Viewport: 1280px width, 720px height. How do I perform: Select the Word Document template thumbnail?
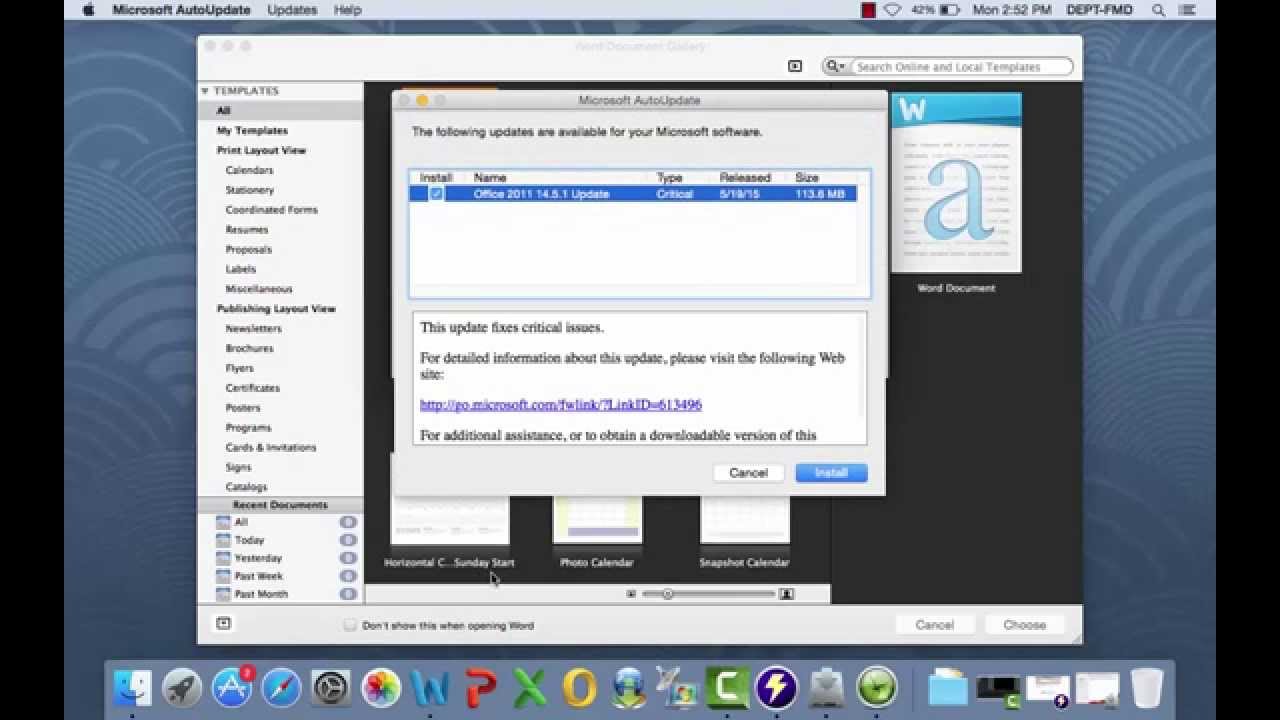956,183
